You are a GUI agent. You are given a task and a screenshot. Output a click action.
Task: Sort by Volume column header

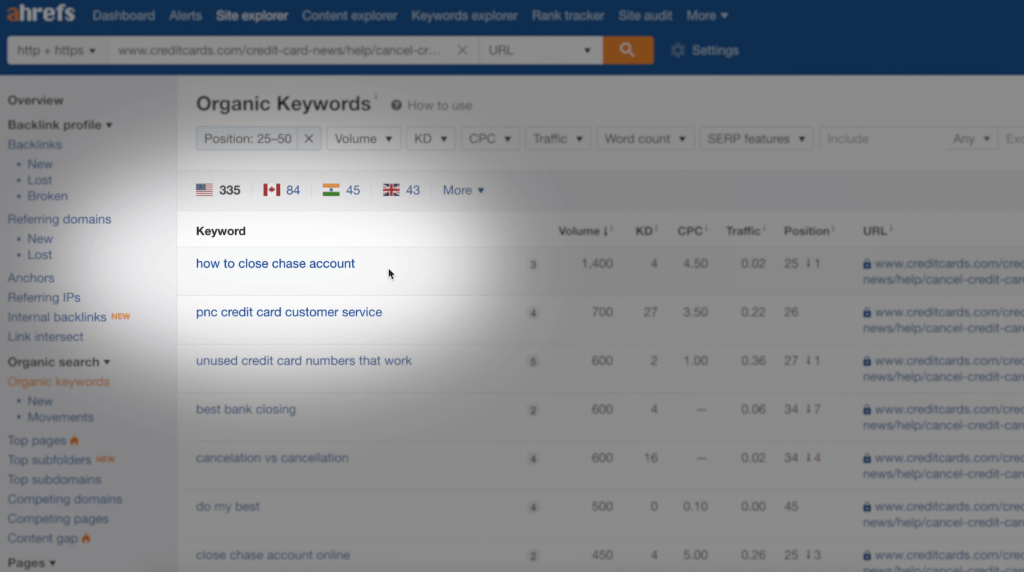point(583,231)
